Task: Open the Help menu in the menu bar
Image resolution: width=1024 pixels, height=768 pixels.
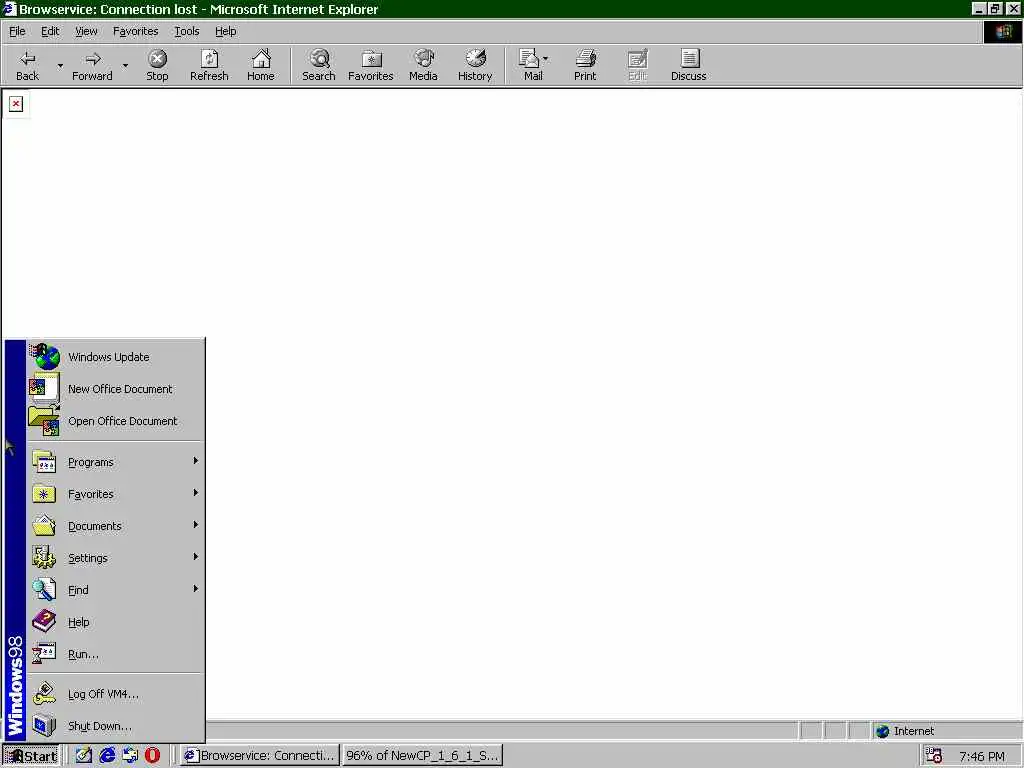Action: tap(225, 31)
